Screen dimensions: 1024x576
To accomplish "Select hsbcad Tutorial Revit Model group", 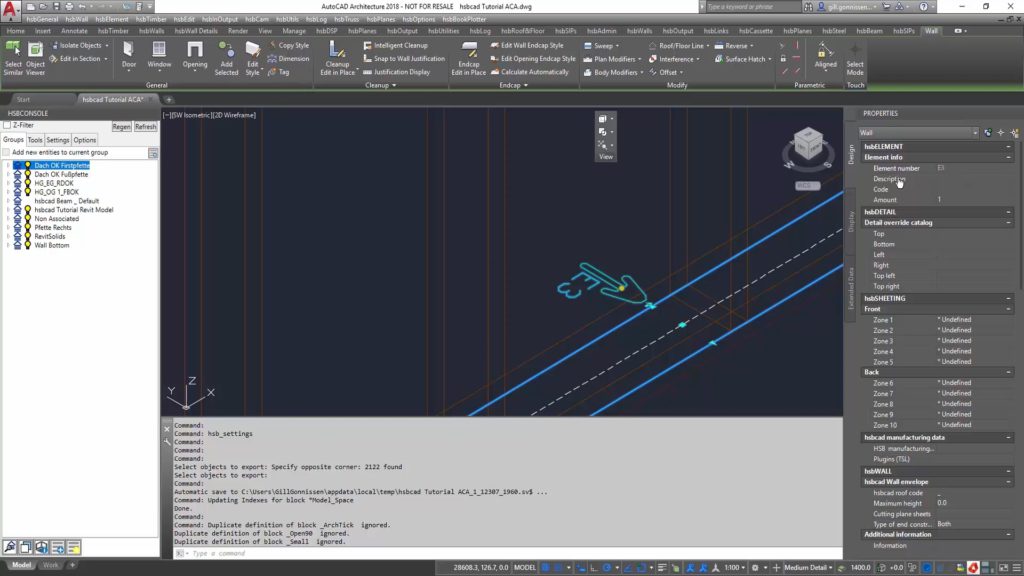I will (74, 210).
